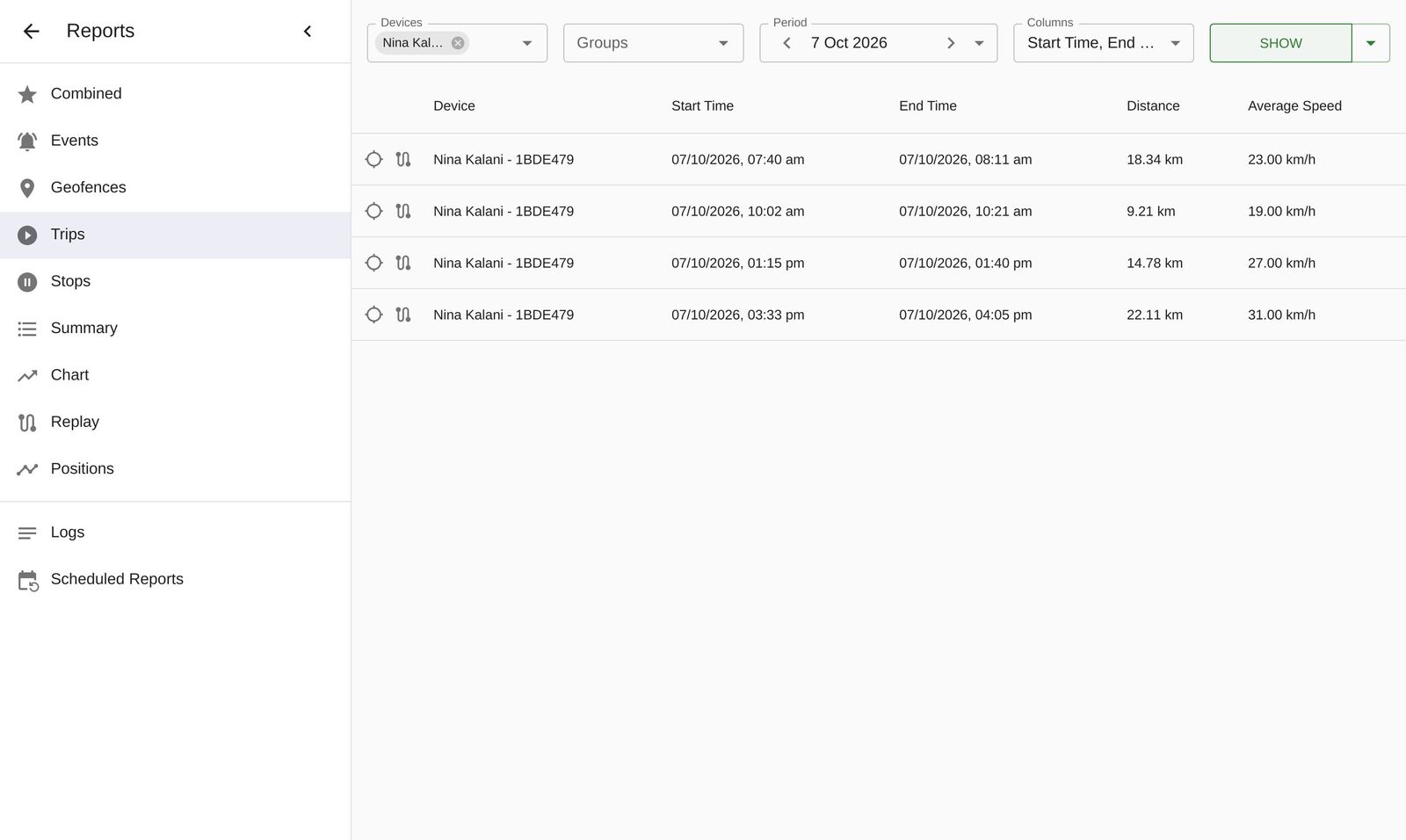Select the Geofences report icon
1406x840 pixels.
(x=27, y=188)
